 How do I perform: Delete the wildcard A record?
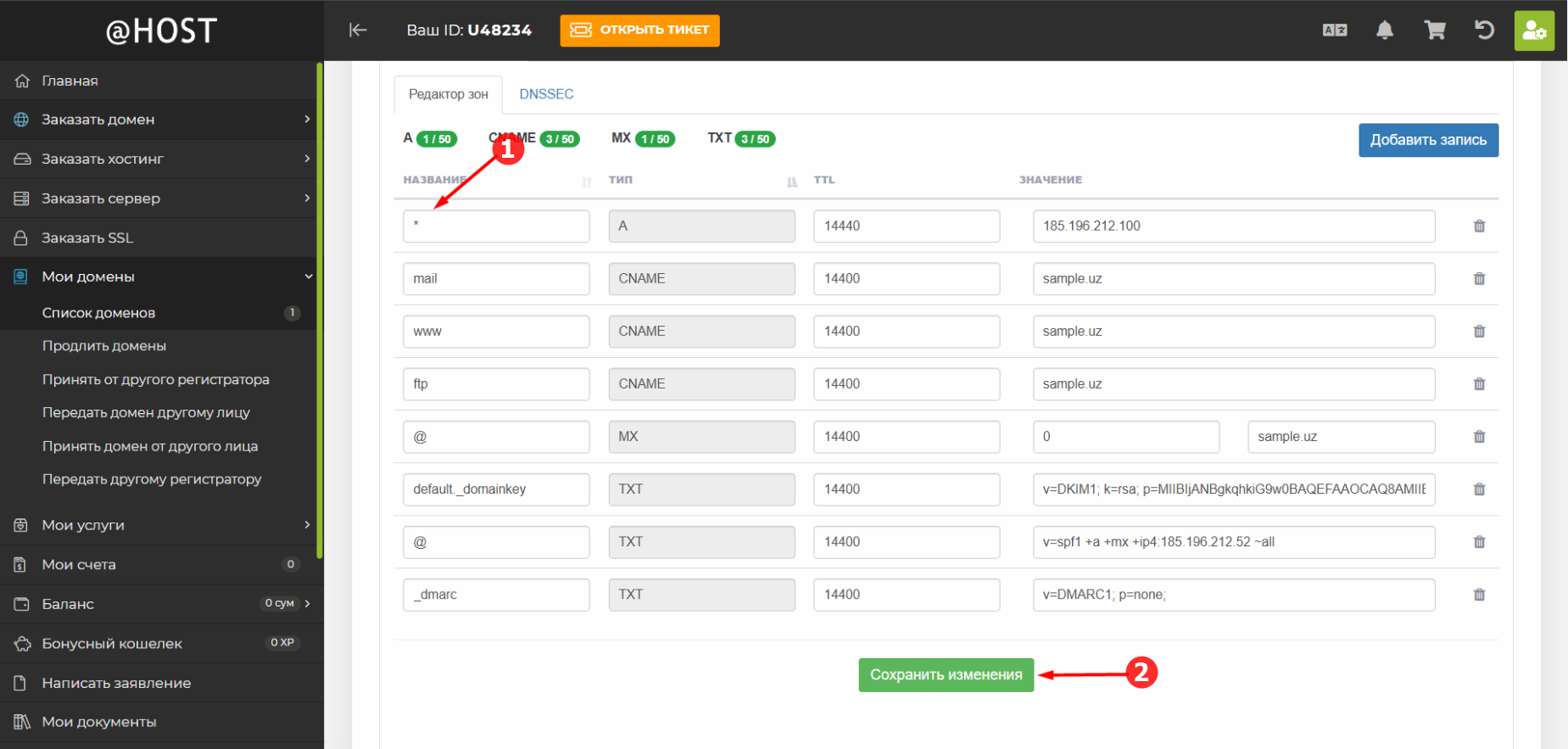pos(1479,226)
